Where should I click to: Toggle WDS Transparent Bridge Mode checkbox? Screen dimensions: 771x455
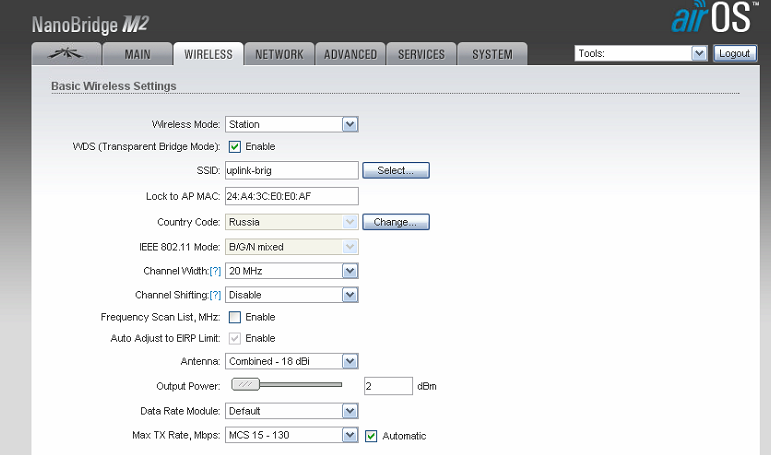tap(235, 147)
